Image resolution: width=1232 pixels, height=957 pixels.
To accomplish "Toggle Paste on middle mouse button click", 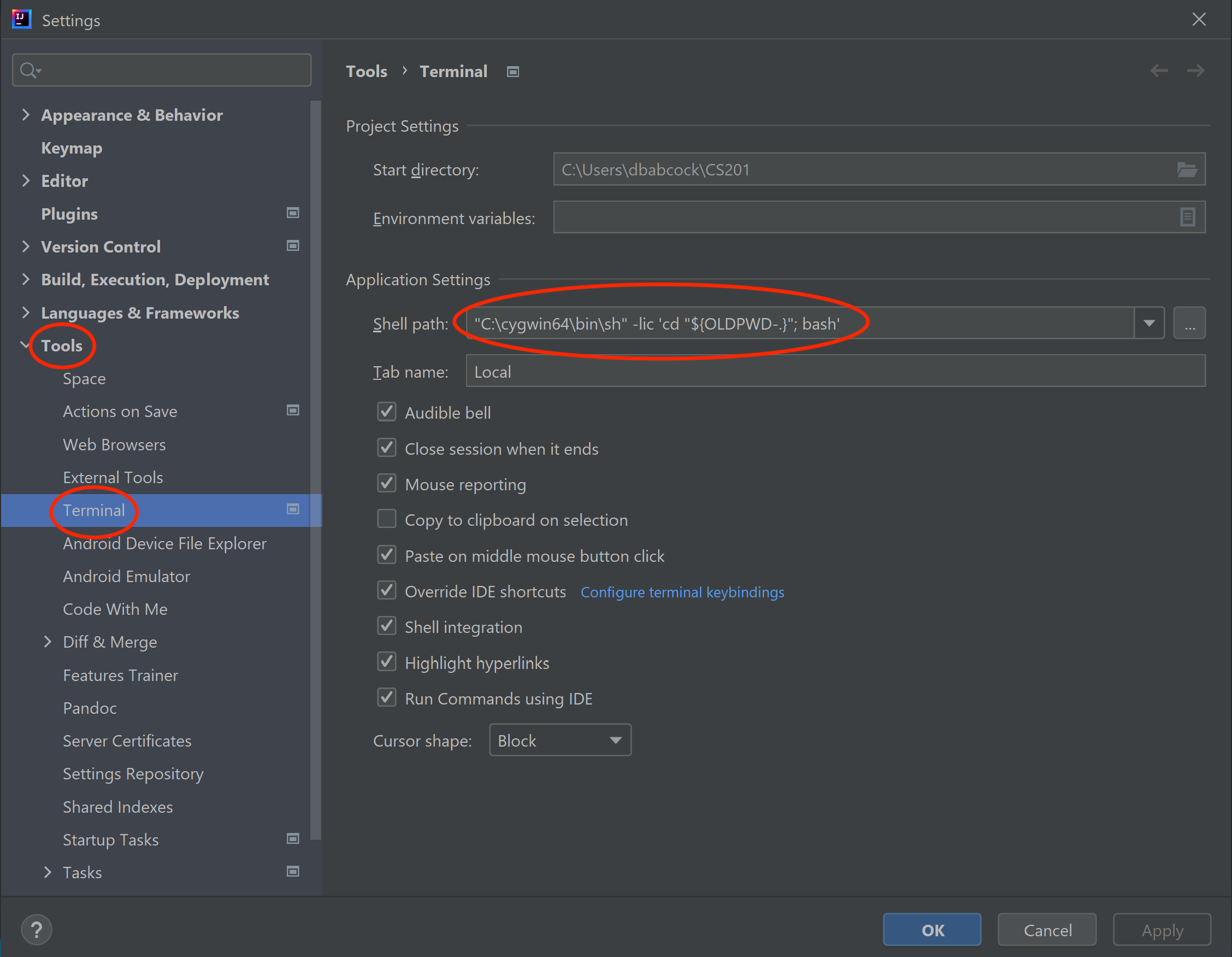I will (386, 555).
